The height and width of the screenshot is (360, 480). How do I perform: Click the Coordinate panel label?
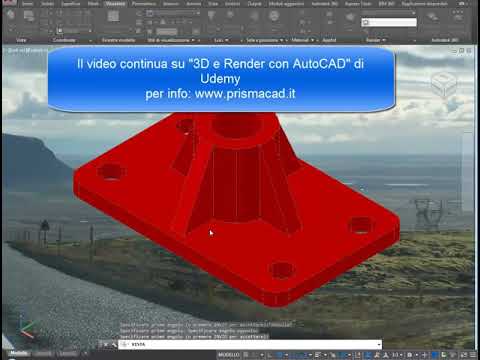click(x=64, y=40)
